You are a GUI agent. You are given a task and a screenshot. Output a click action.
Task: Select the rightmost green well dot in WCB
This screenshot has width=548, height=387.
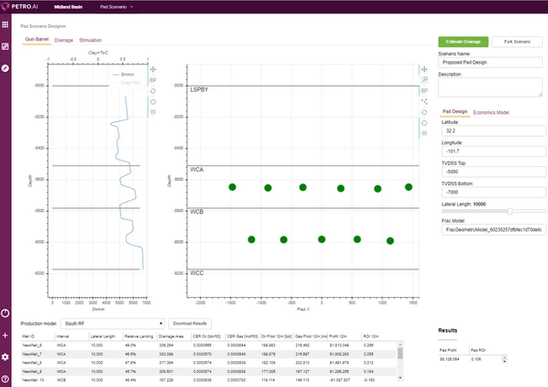[x=390, y=241]
